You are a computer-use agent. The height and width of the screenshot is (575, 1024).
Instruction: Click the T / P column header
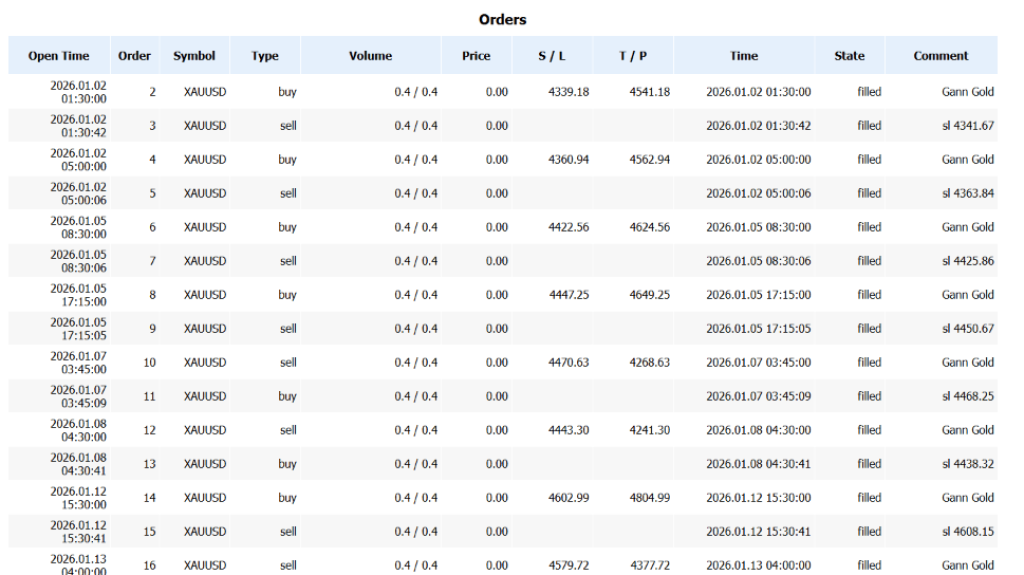[x=633, y=56]
